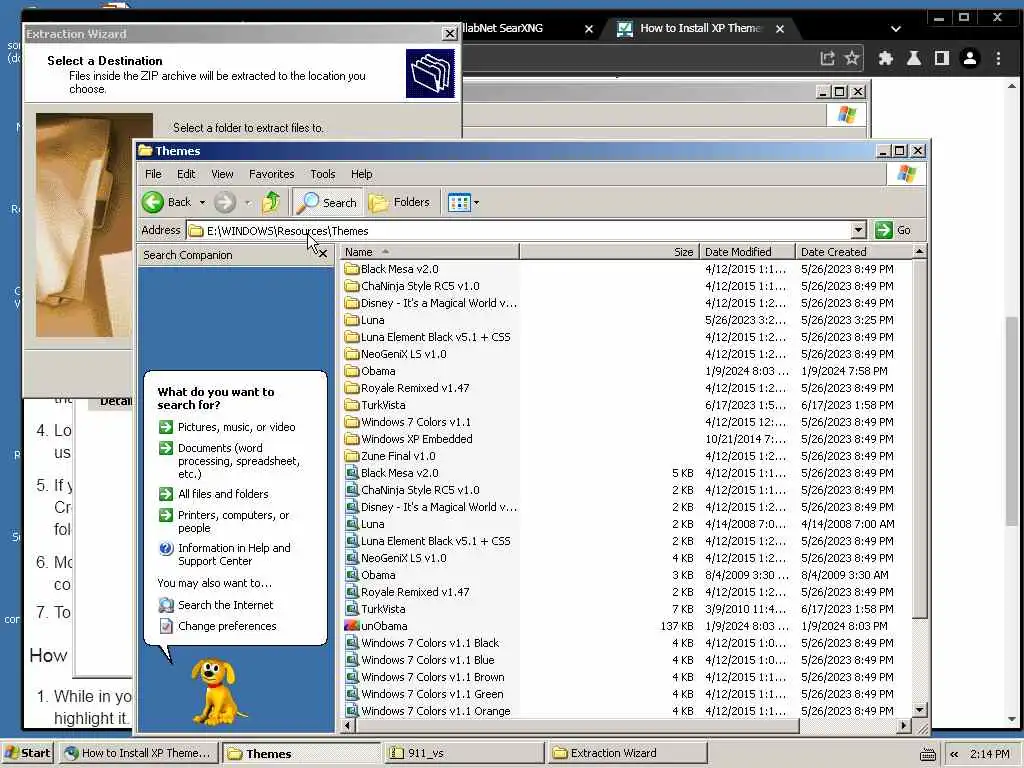
Task: Click the Rover search dog character
Action: point(216,692)
